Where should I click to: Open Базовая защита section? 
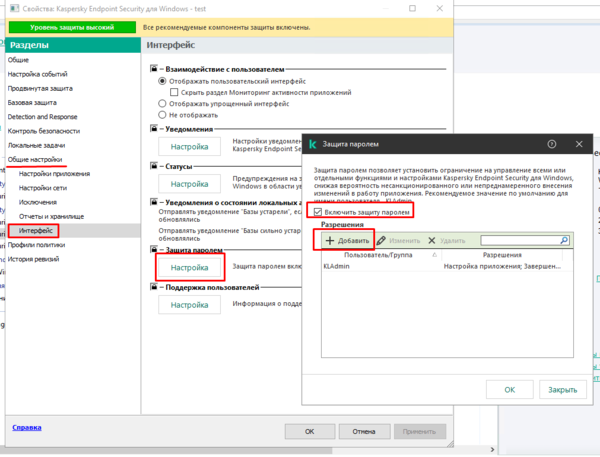pyautogui.click(x=32, y=103)
